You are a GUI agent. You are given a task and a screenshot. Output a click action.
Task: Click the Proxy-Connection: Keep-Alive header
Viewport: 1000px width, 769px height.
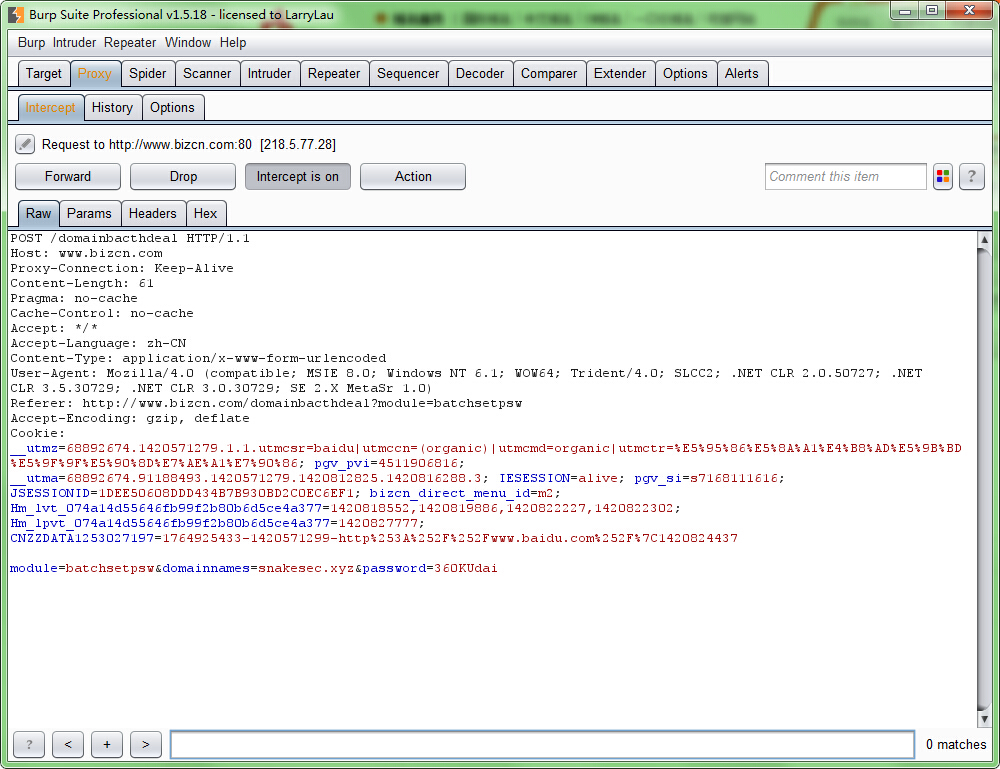[122, 268]
